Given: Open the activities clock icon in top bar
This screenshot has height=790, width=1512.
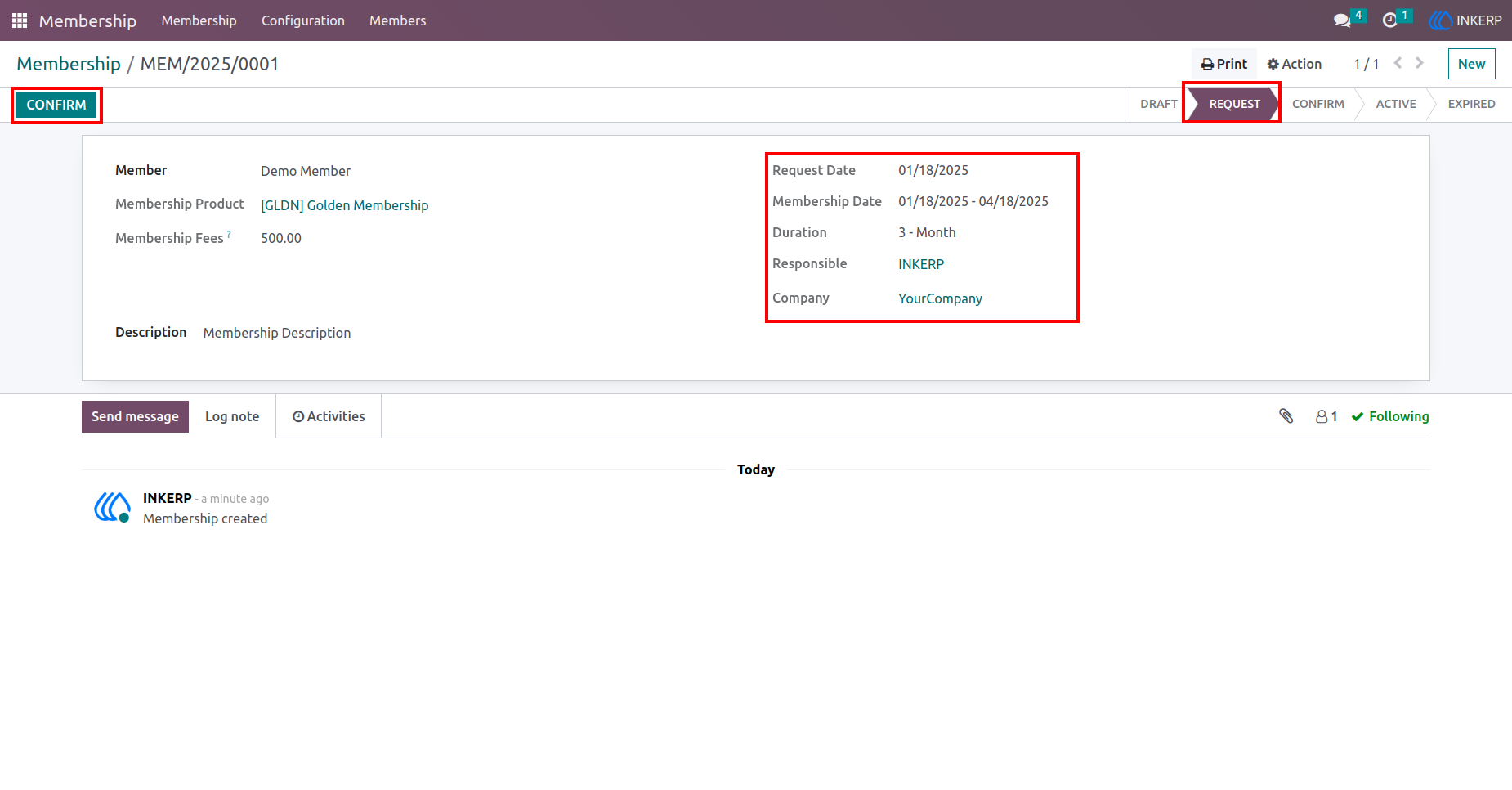Looking at the screenshot, I should (1389, 20).
